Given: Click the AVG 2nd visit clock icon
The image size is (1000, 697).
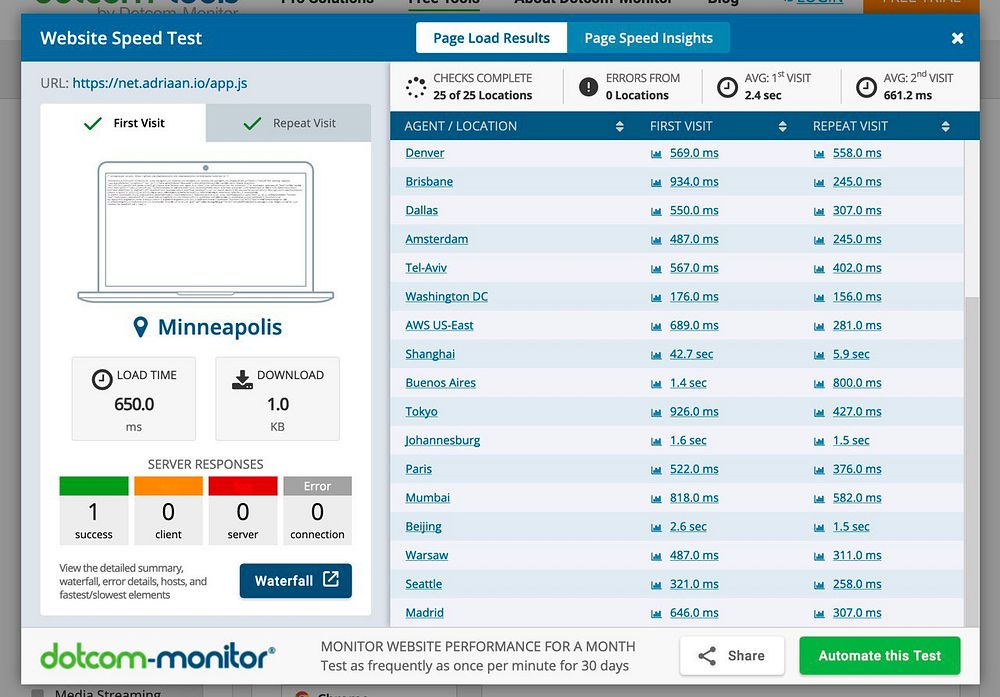Looking at the screenshot, I should [x=866, y=87].
